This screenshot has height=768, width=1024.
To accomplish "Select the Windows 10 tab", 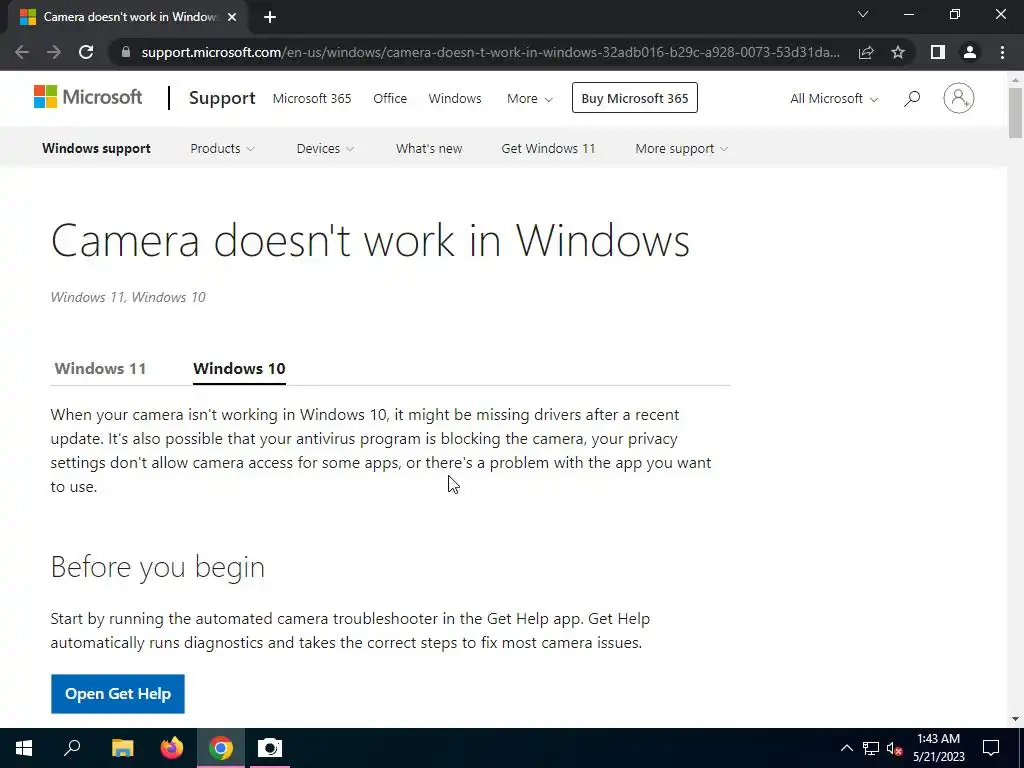I will [239, 368].
